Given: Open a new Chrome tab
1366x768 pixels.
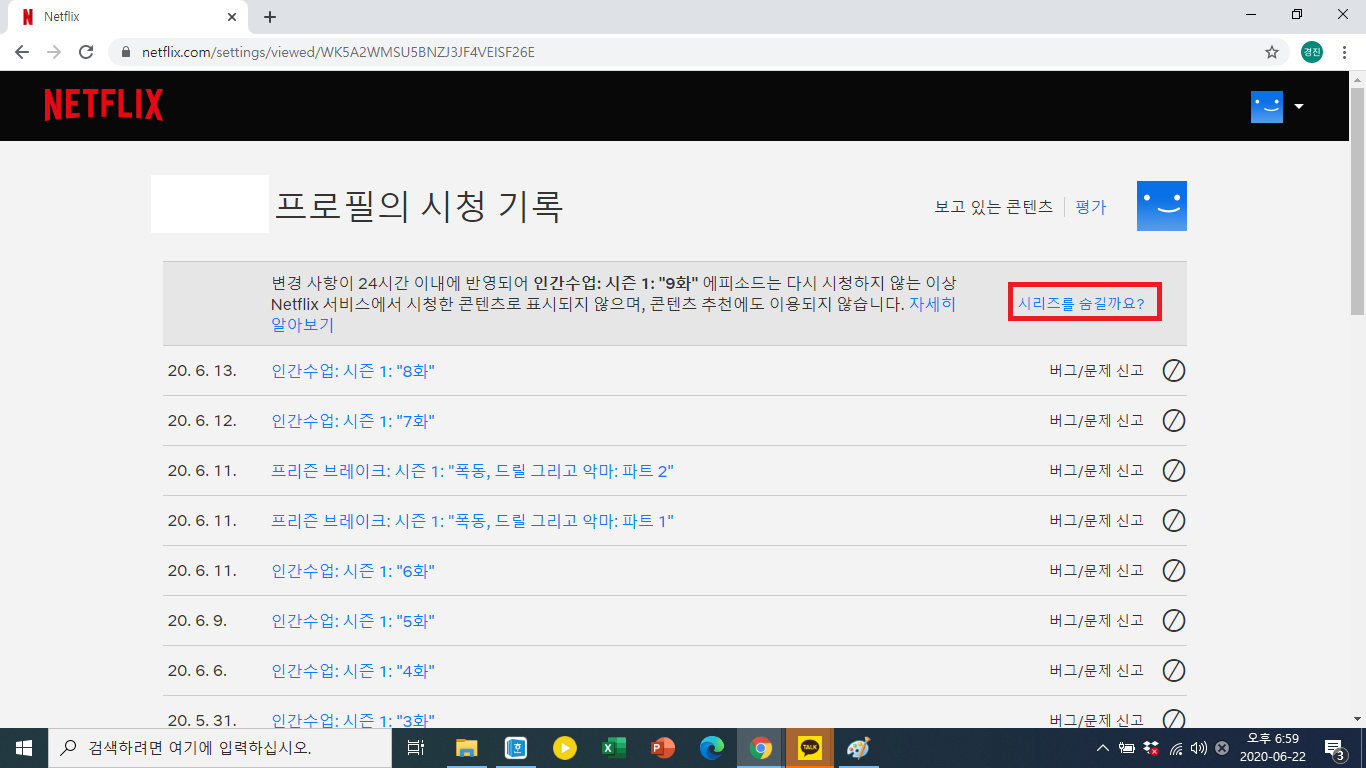Looking at the screenshot, I should [270, 17].
